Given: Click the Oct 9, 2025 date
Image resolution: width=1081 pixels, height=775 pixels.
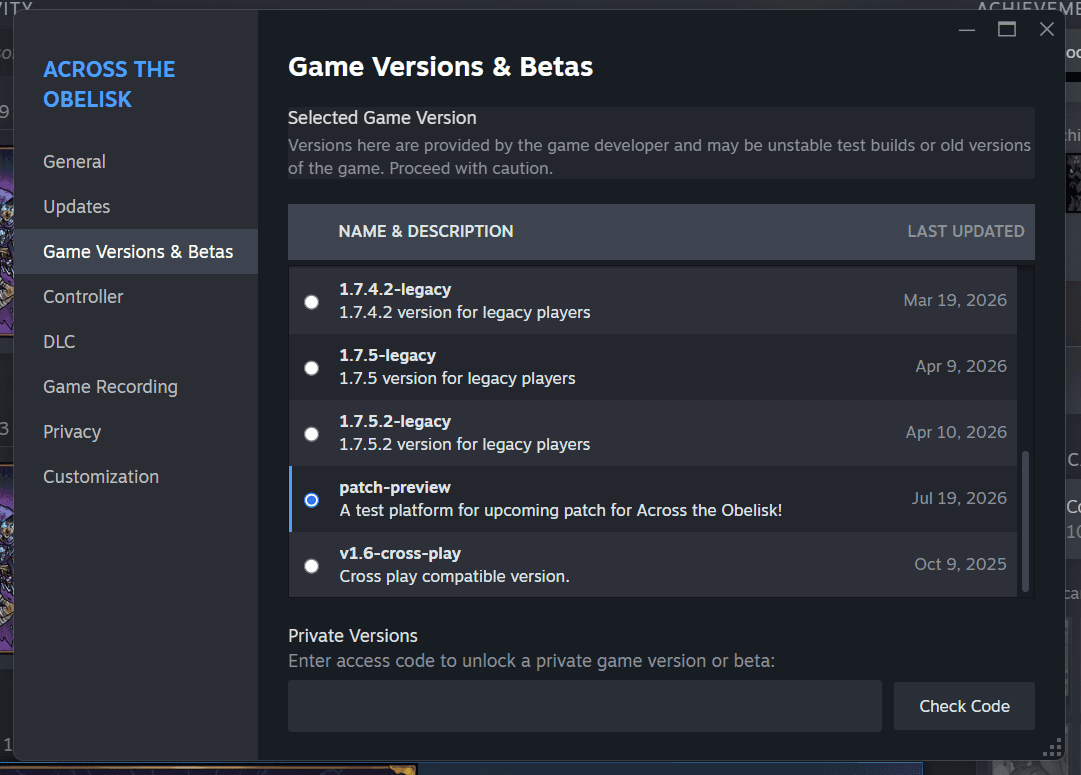Looking at the screenshot, I should pyautogui.click(x=960, y=565).
